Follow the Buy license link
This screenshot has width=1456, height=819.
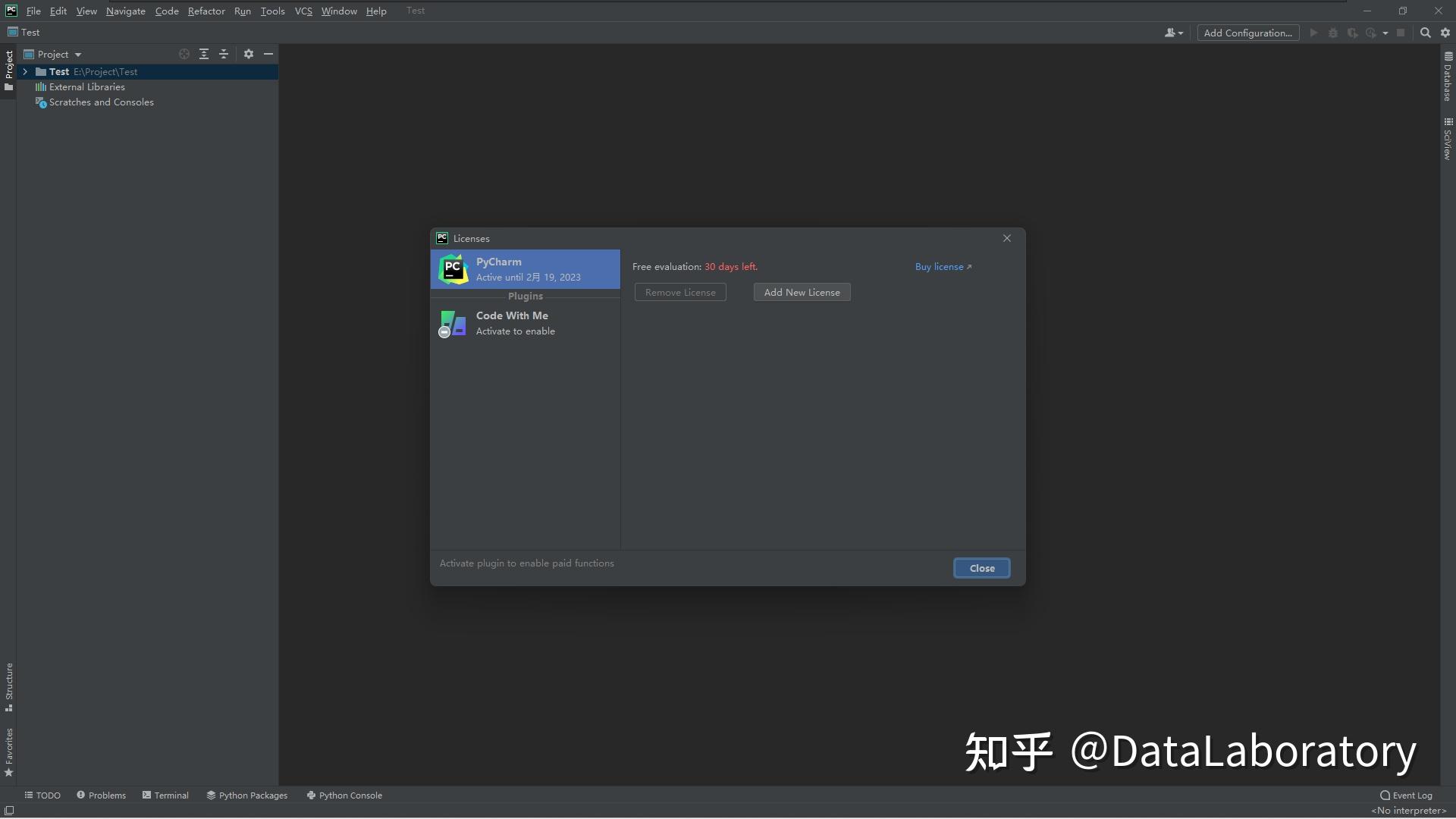[x=943, y=266]
